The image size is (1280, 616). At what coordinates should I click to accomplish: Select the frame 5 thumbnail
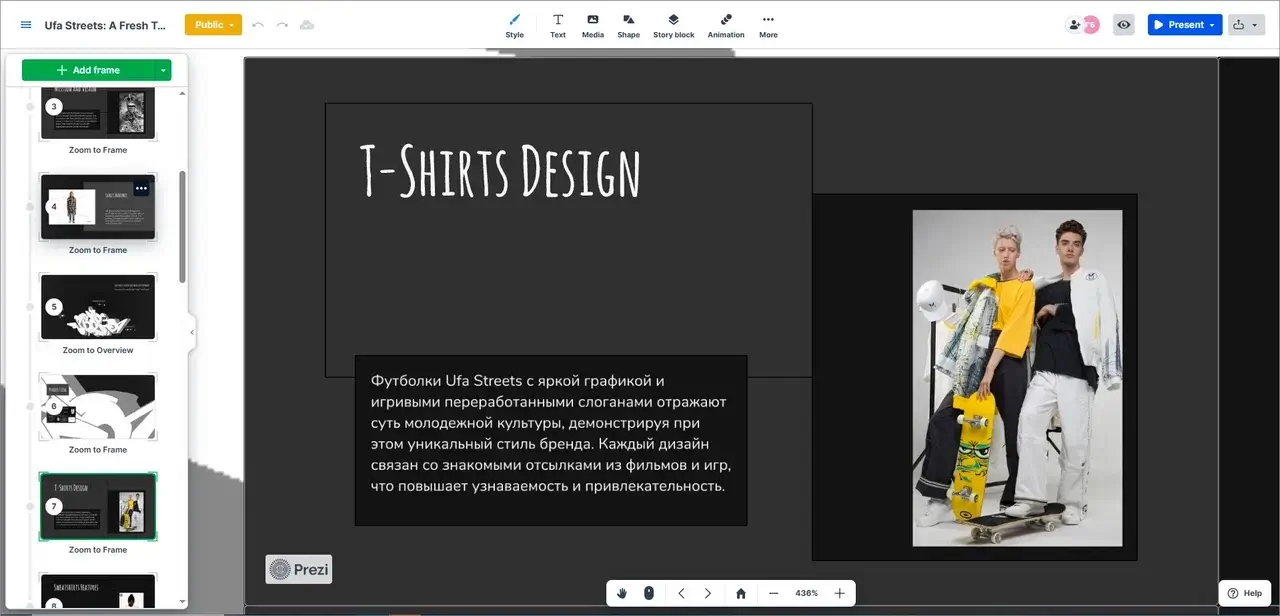click(98, 307)
